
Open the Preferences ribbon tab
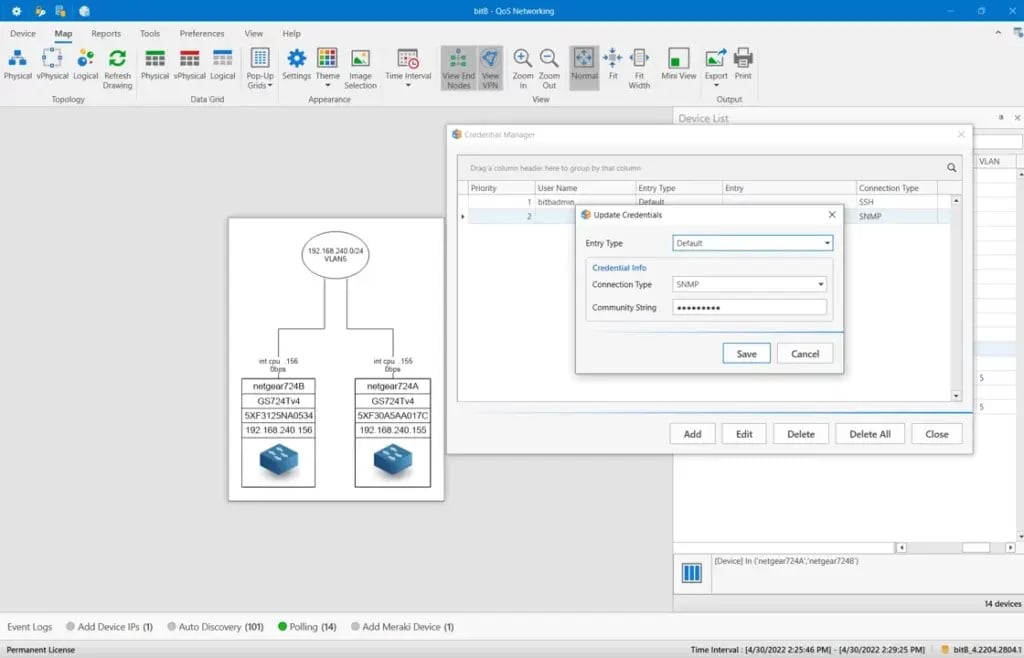[x=202, y=33]
